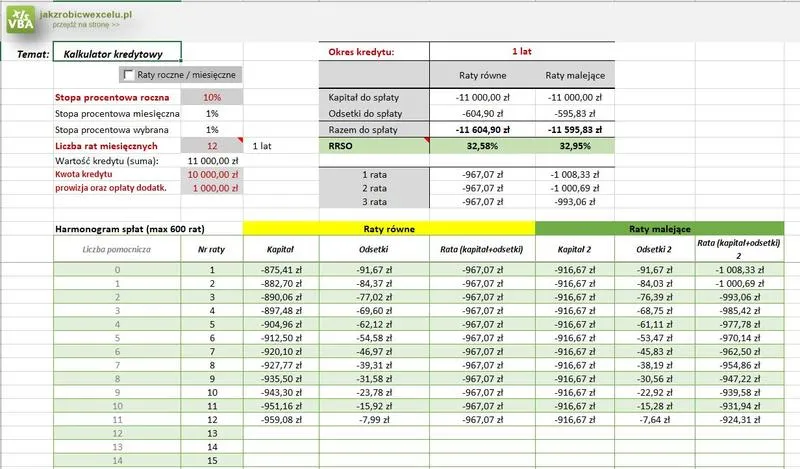Toggle the 'Raty roczne / miesięczne' checkbox

click(128, 75)
